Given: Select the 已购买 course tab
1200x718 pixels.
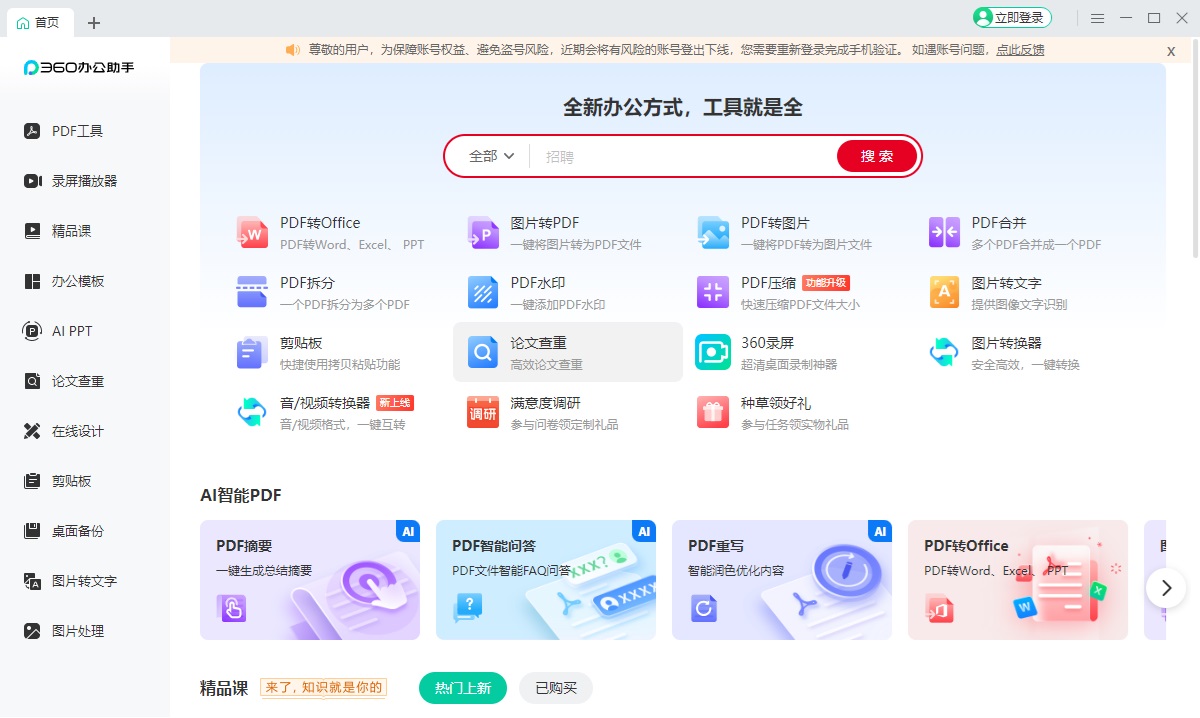Looking at the screenshot, I should 556,688.
